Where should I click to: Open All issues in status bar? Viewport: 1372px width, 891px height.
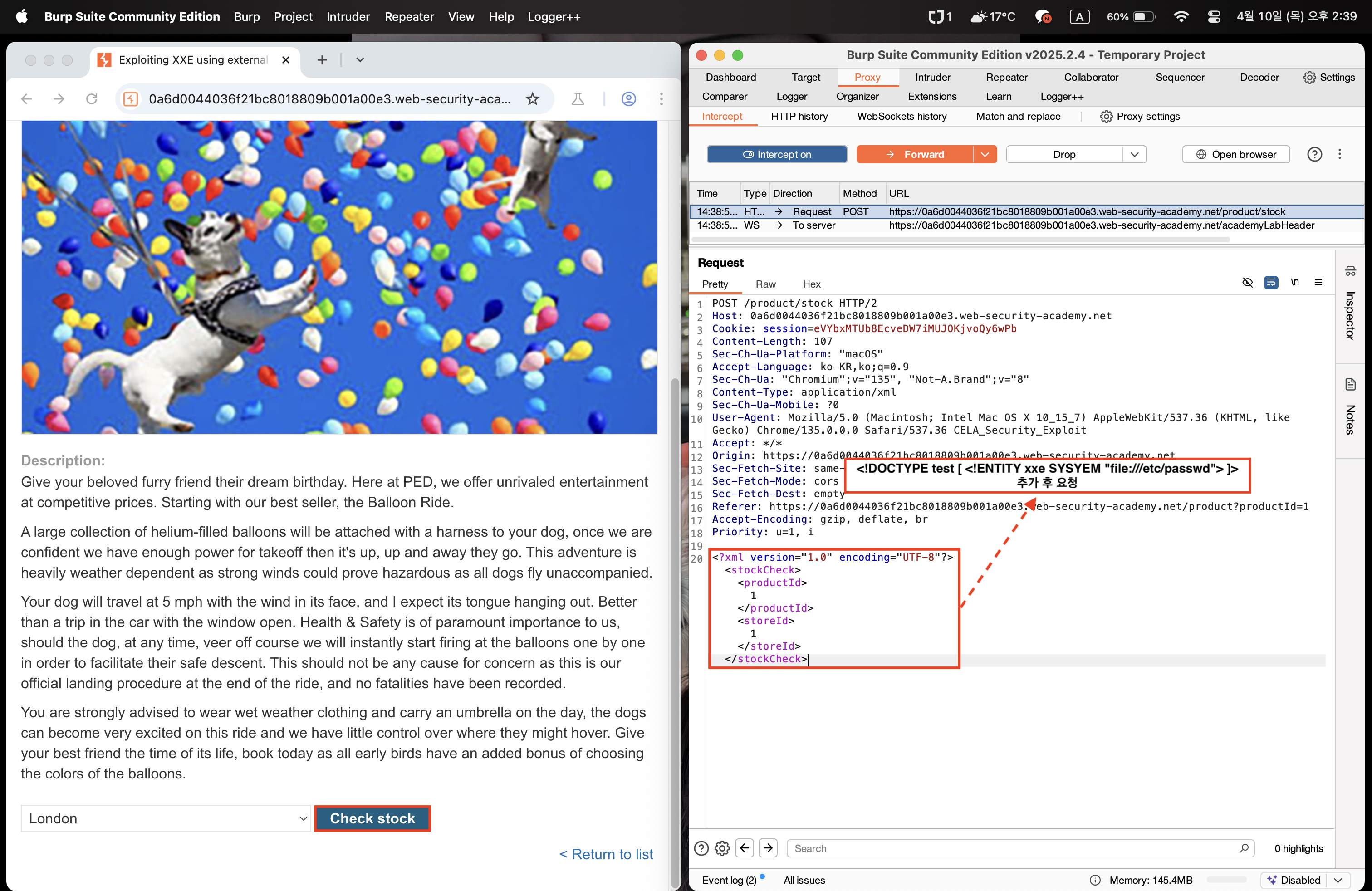coord(804,880)
